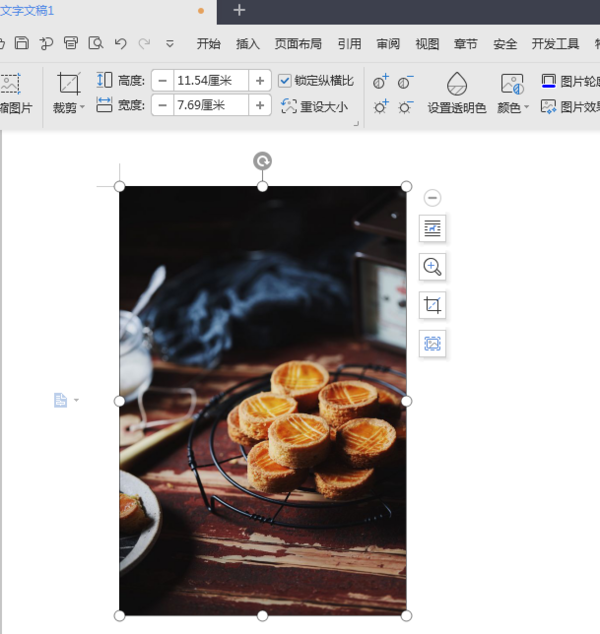600x634 pixels.
Task: Click the bottom floating picture frame icon
Action: (432, 344)
